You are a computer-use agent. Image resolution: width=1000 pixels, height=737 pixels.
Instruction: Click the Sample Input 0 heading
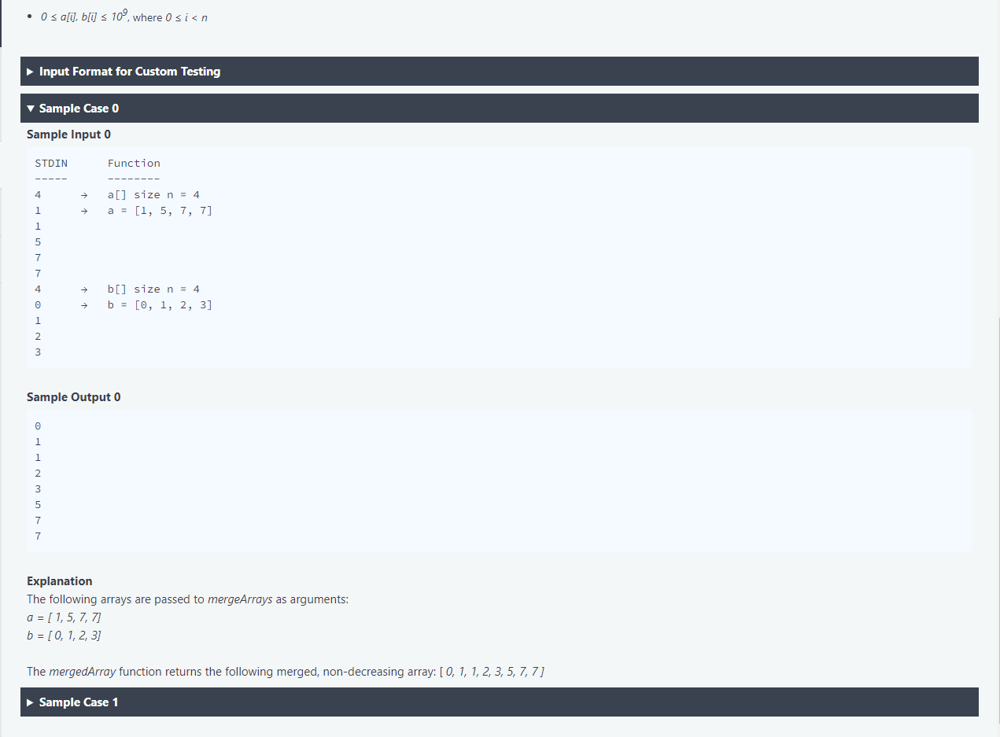pyautogui.click(x=68, y=134)
